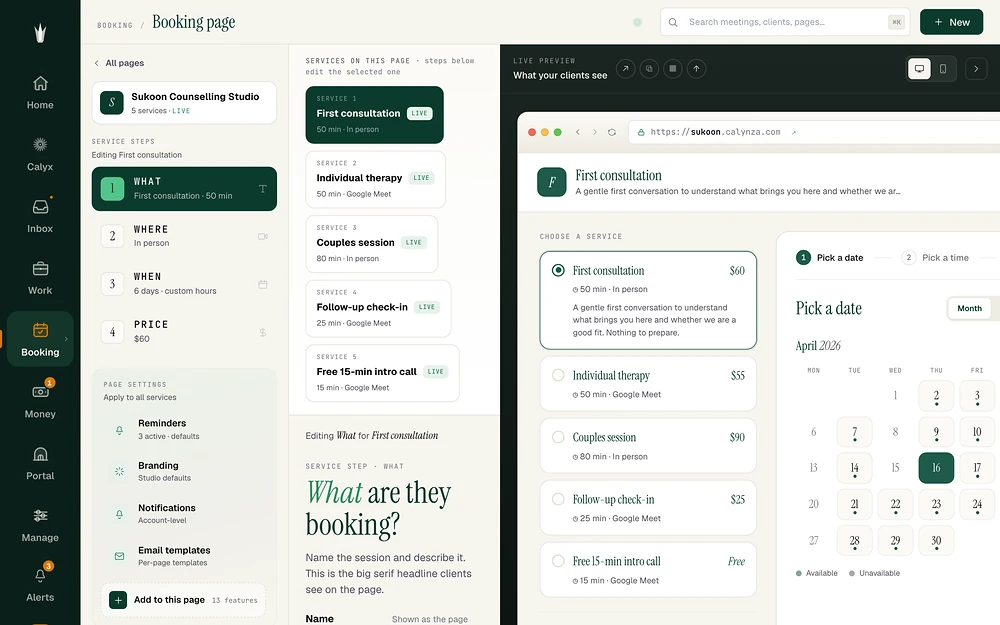Go to Pick a date step

tap(830, 258)
